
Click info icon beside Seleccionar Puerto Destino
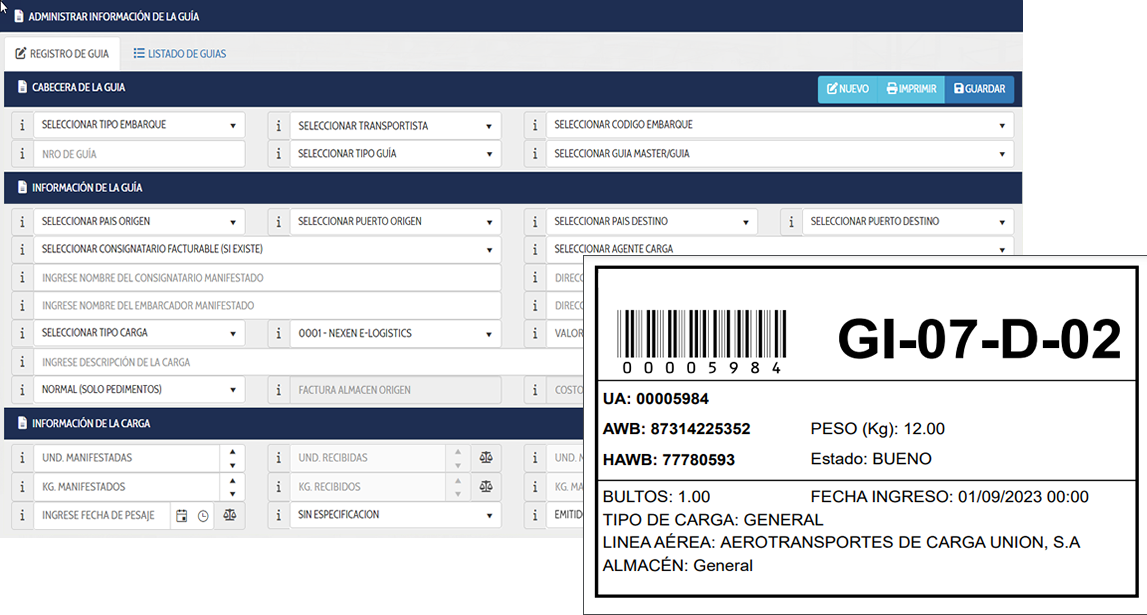click(x=791, y=222)
